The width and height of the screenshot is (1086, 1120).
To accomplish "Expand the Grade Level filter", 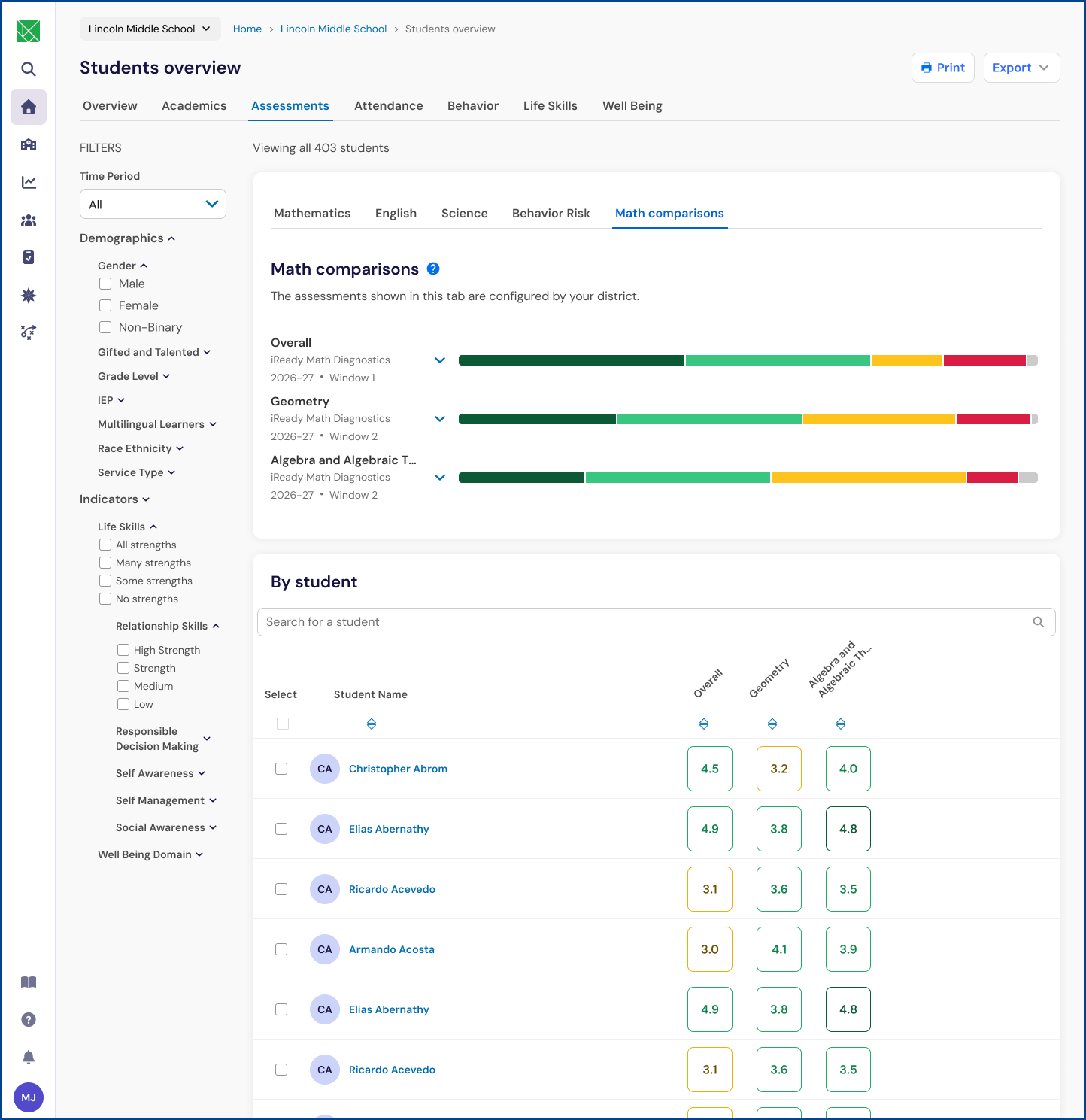I will click(x=134, y=376).
